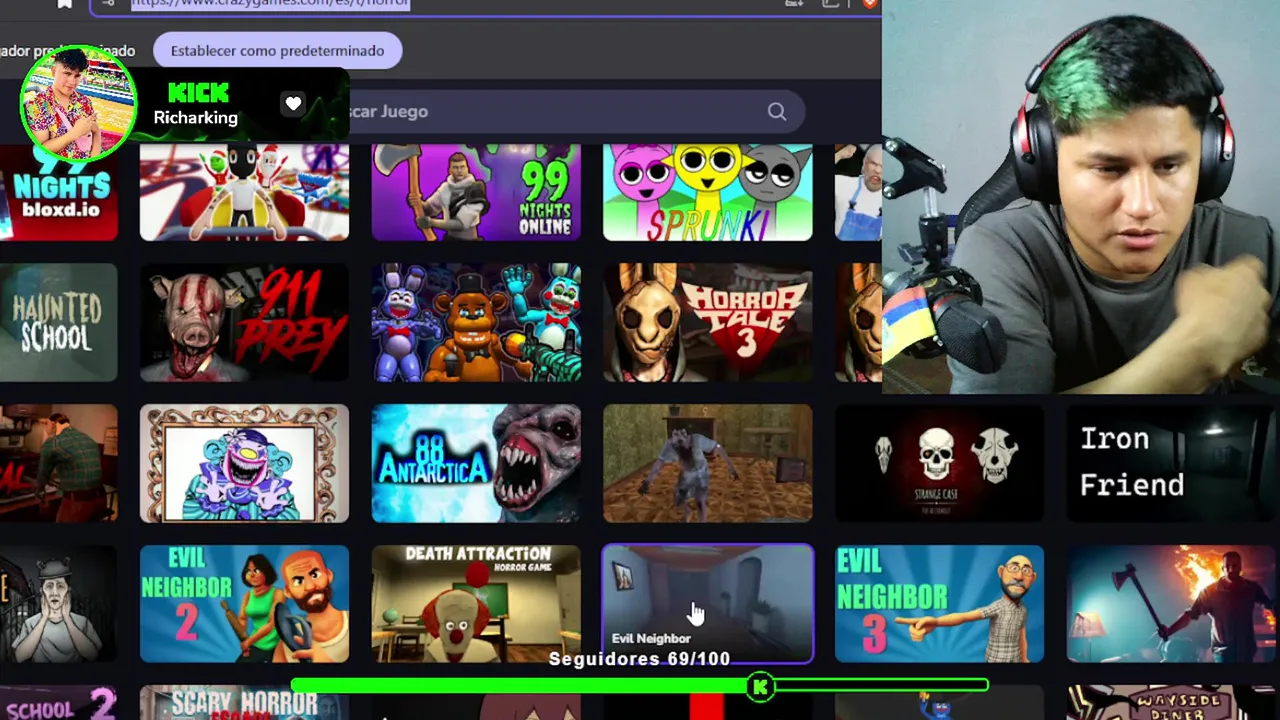This screenshot has height=720, width=1280.
Task: Open the scared granny face game thumbnail
Action: click(x=58, y=604)
